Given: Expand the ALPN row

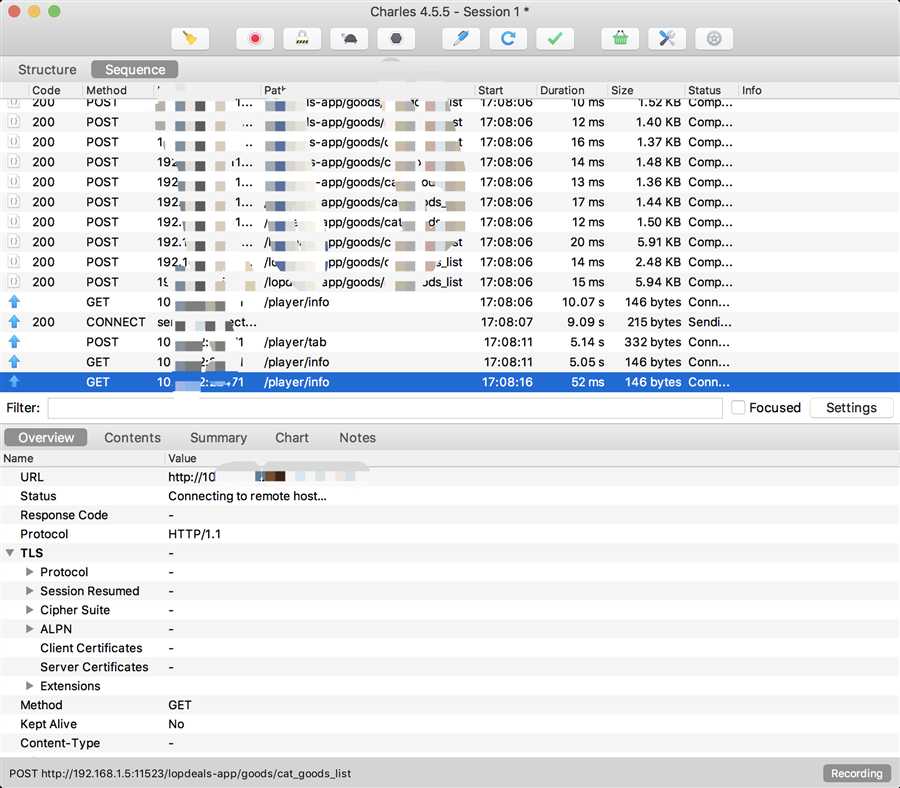Looking at the screenshot, I should click(x=30, y=628).
